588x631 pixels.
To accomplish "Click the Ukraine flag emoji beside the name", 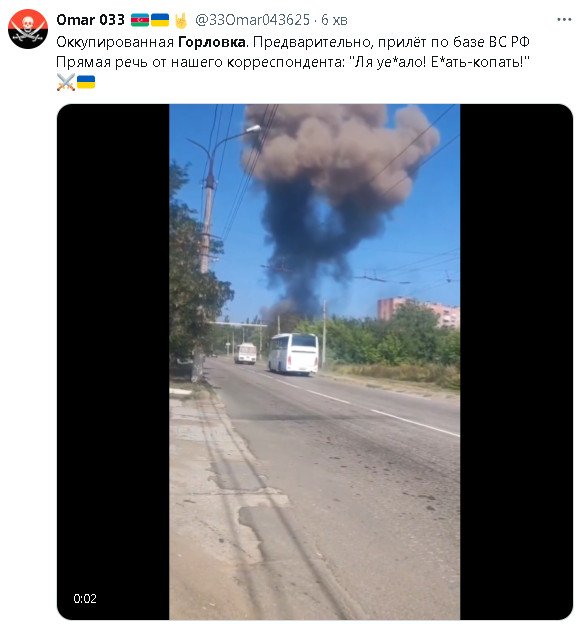I will tap(160, 20).
